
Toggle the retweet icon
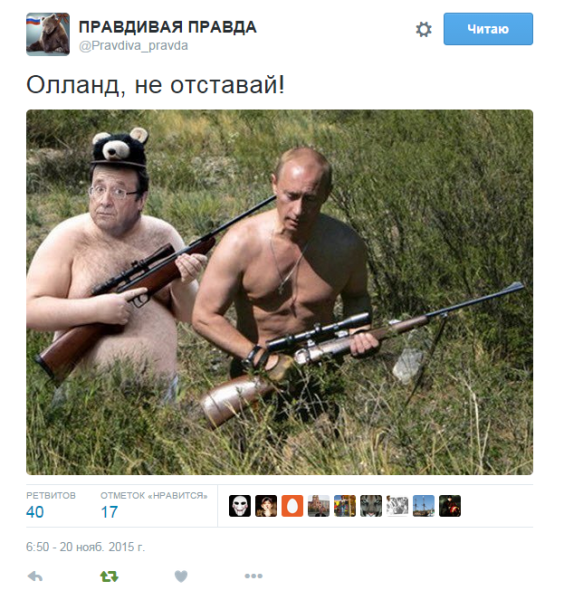click(x=109, y=576)
